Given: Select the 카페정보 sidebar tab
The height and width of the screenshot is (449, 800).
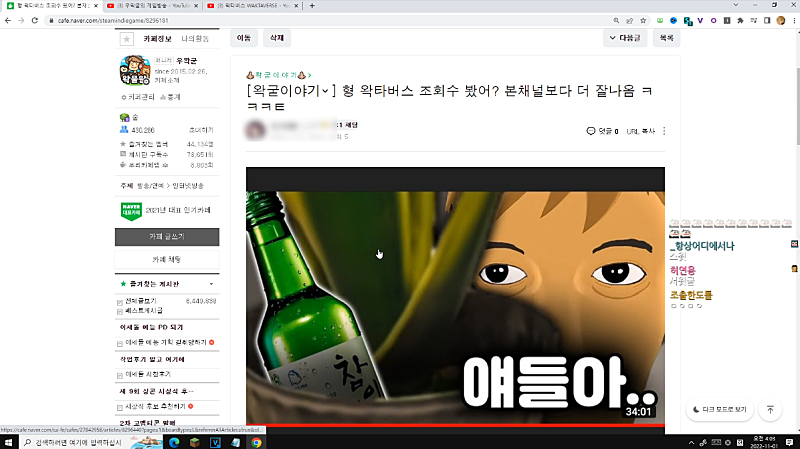Looking at the screenshot, I should [x=157, y=39].
